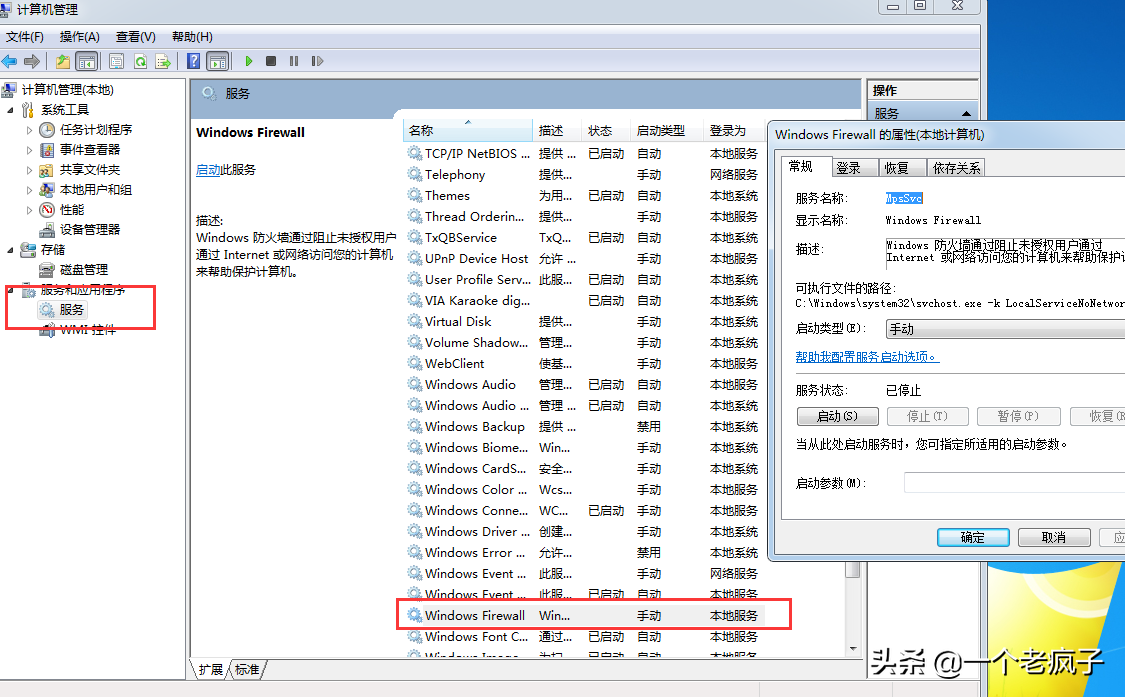
Task: Sort by the 登录为 column header
Action: 733,131
